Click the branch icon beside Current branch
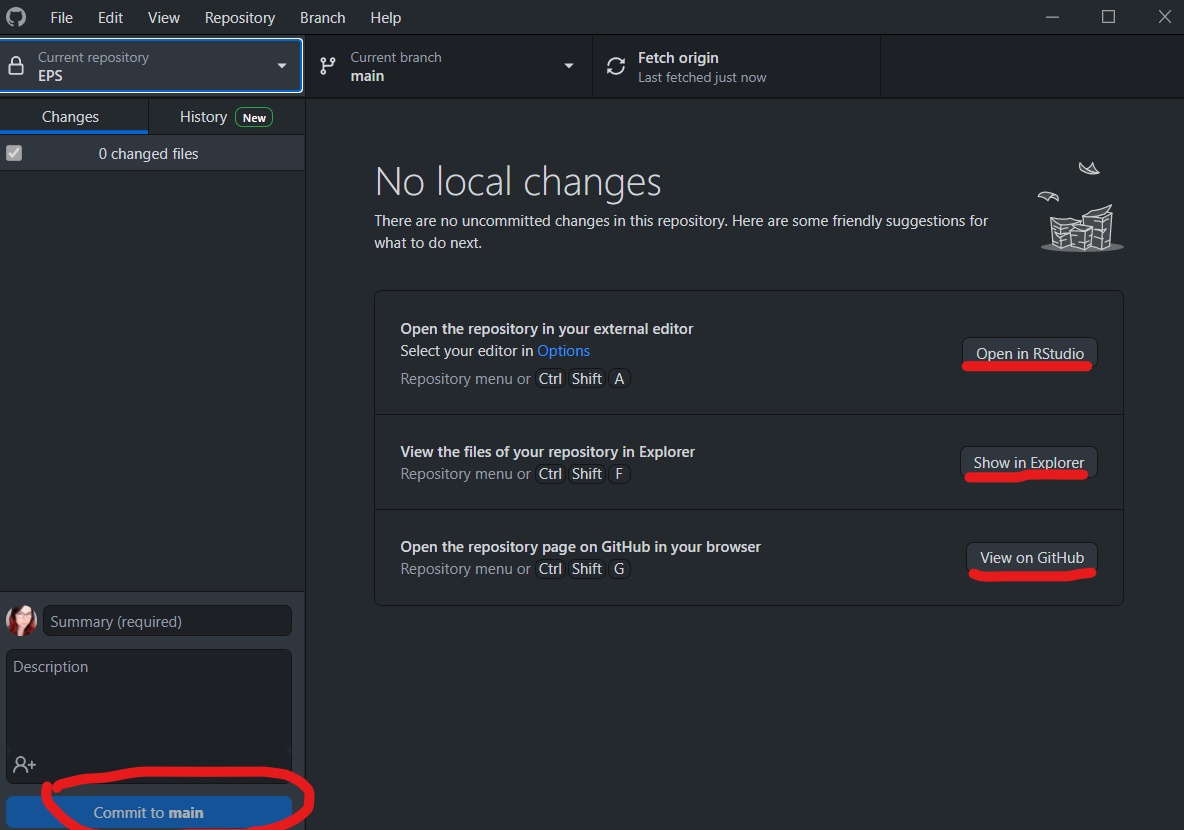Viewport: 1184px width, 830px height. click(x=327, y=66)
